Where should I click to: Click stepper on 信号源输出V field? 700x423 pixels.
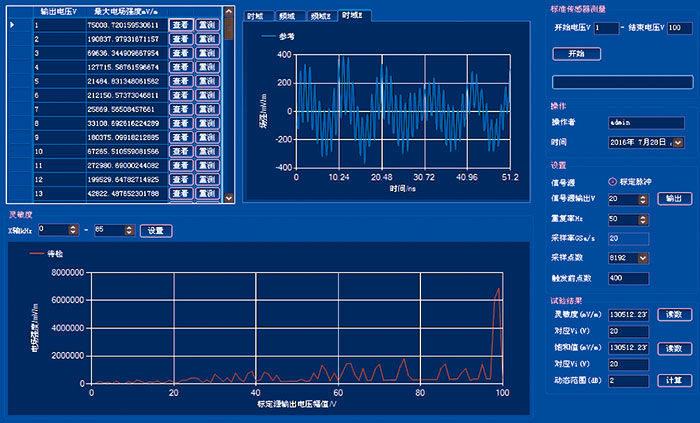point(642,199)
